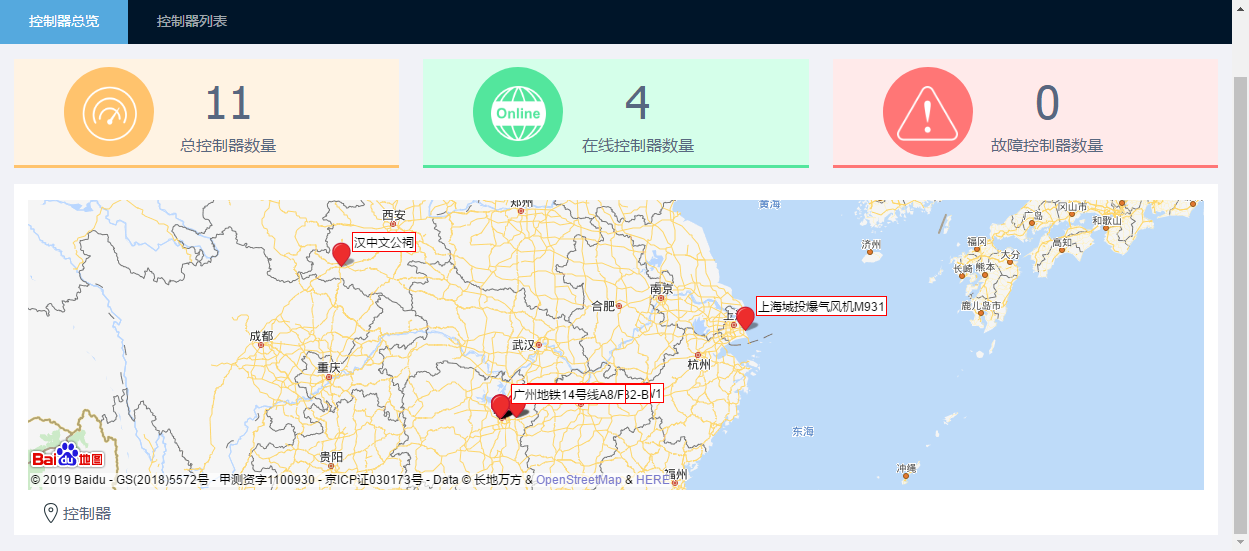This screenshot has width=1249, height=551.
Task: Click the 上海城投爆气风机M931 marker label
Action: 821,306
